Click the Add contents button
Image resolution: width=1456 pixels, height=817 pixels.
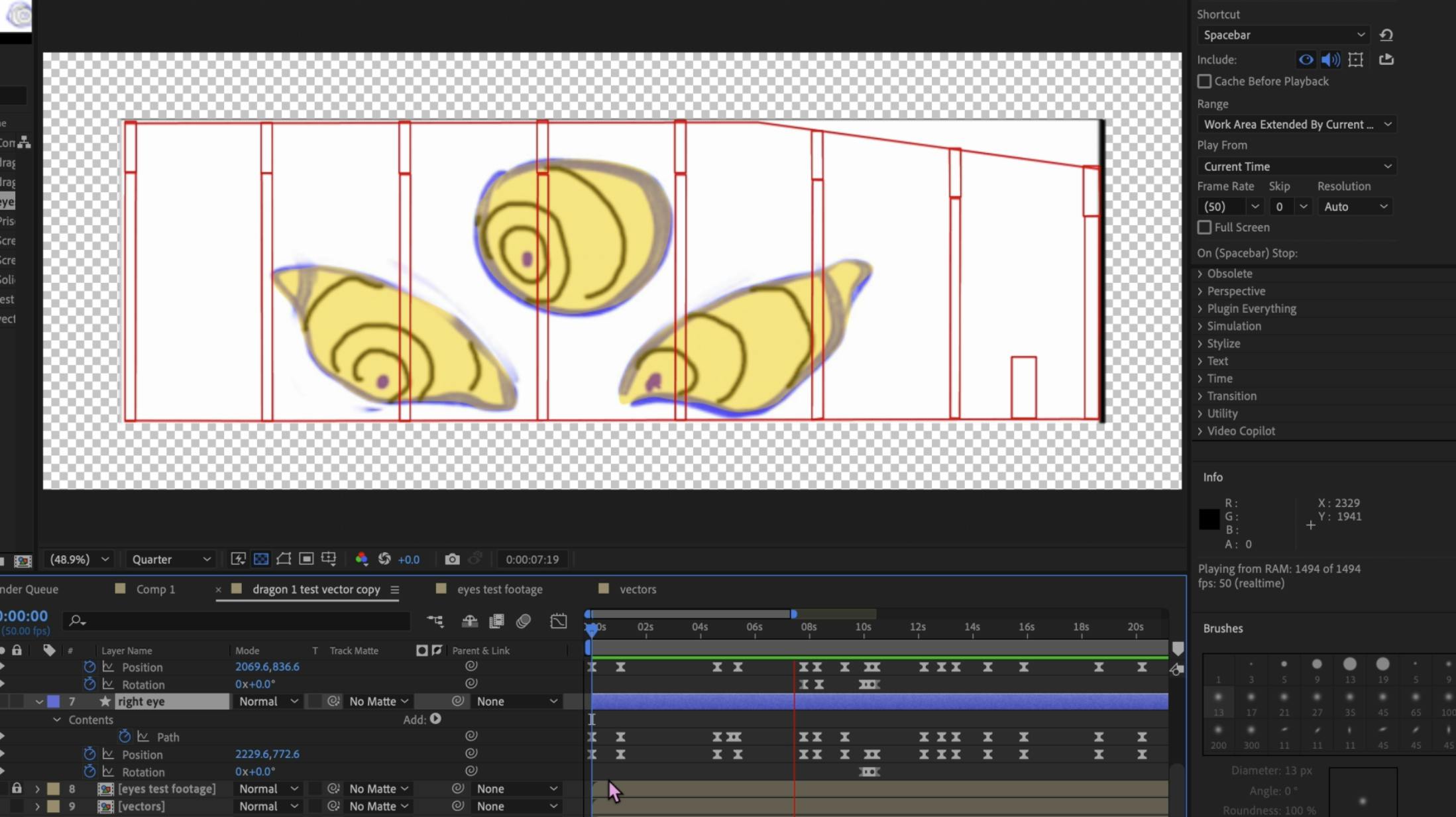(x=435, y=719)
